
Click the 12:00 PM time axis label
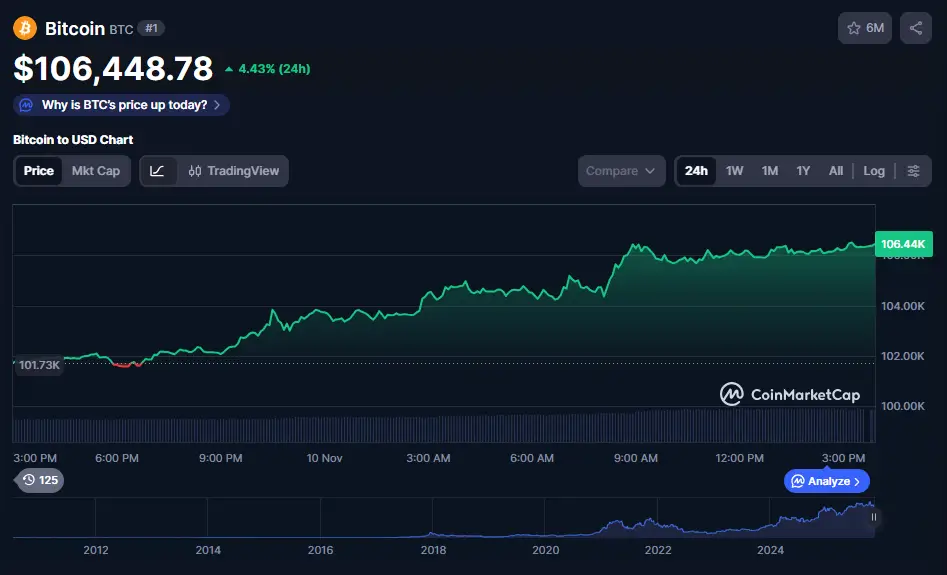[739, 458]
